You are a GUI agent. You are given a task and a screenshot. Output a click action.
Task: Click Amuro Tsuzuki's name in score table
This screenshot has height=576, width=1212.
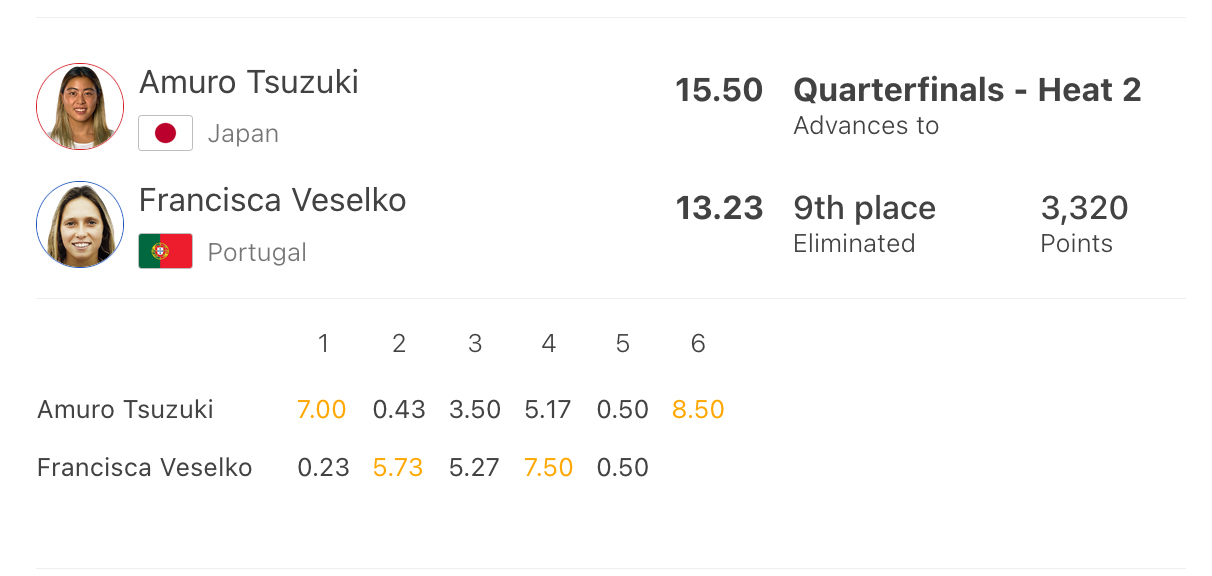click(125, 409)
